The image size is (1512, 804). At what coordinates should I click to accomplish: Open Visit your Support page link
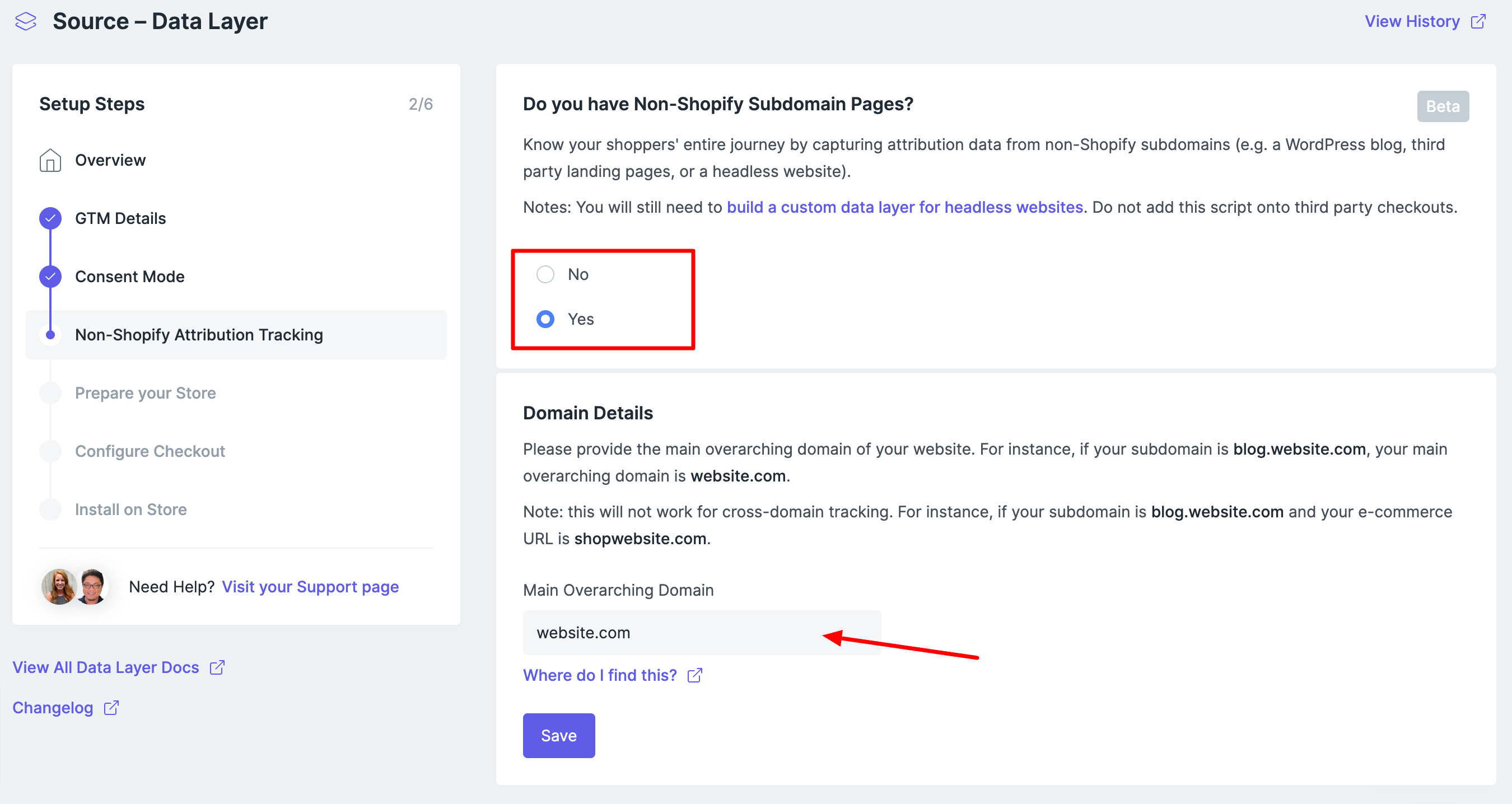pos(310,587)
